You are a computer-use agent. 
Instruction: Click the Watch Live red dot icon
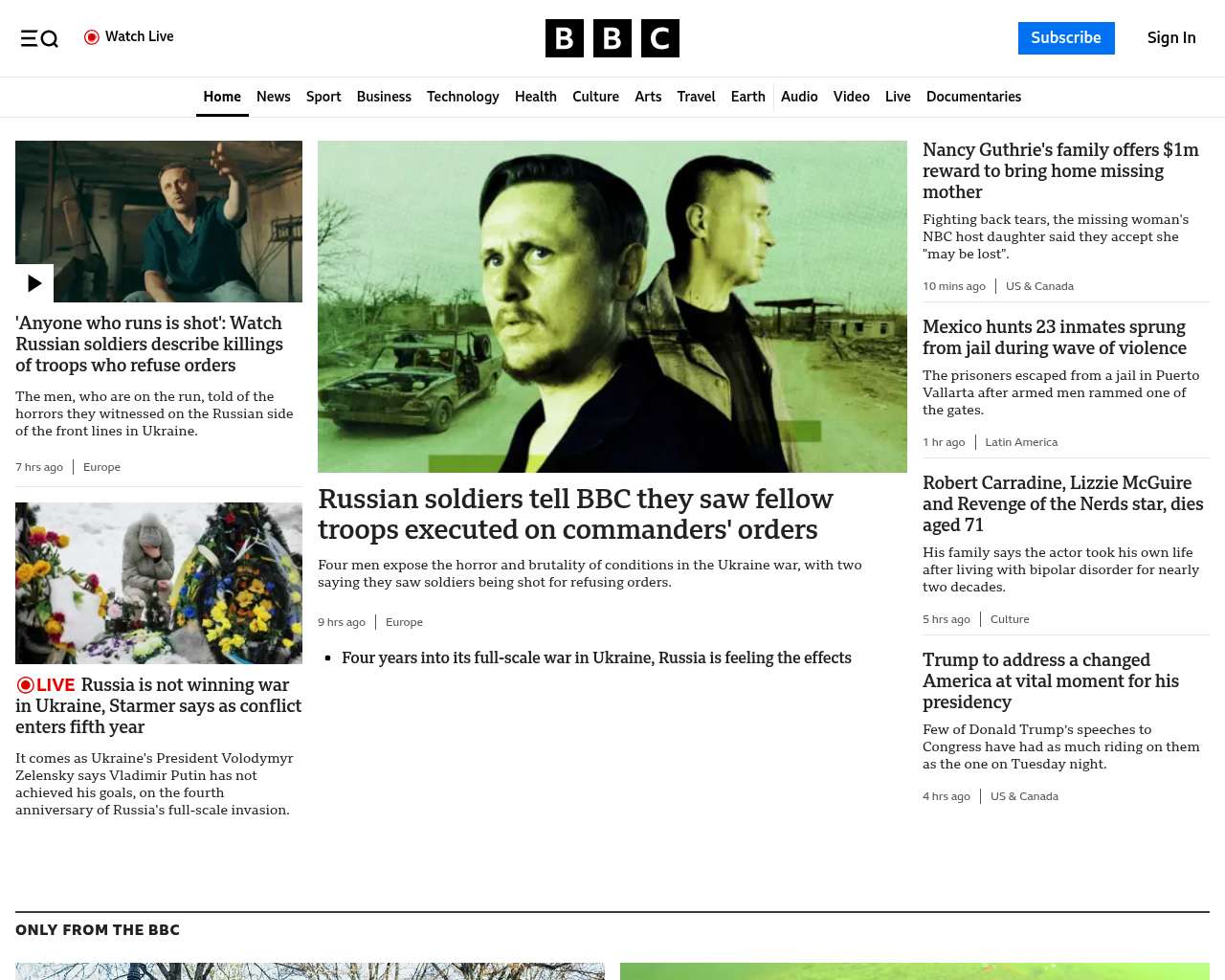92,37
